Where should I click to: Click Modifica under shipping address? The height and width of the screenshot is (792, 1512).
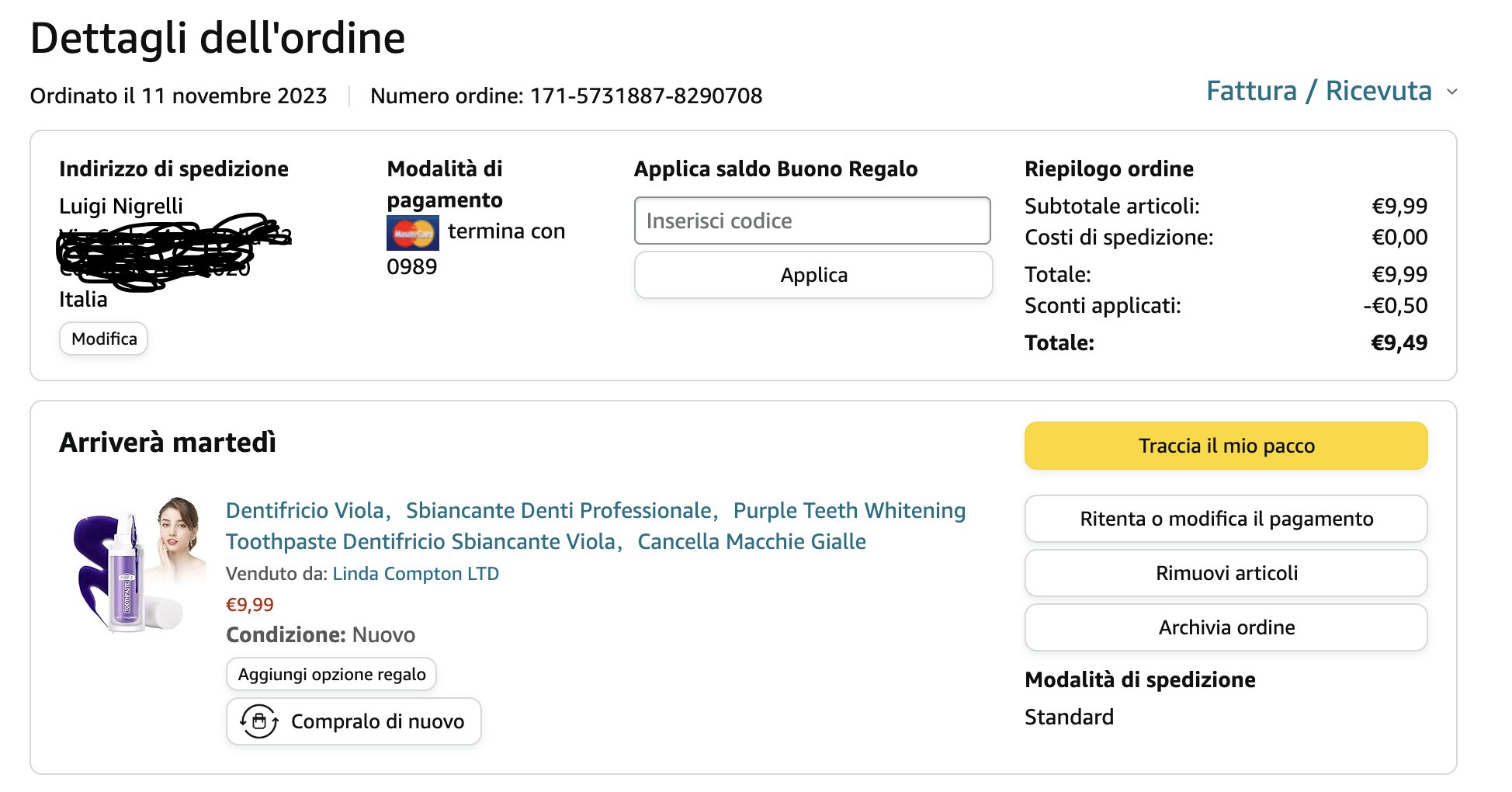(x=104, y=339)
